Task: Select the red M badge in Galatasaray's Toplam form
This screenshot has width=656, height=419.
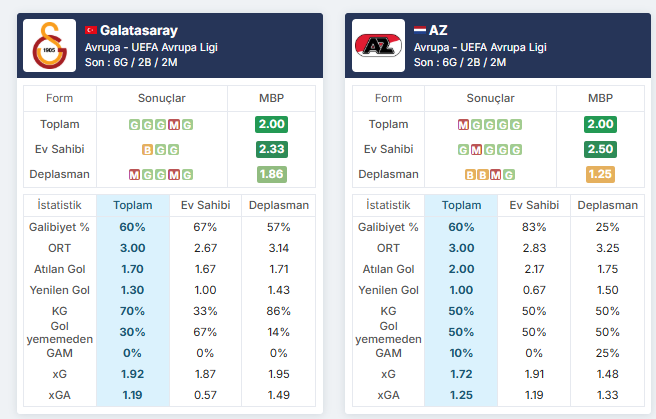Action: coord(174,124)
